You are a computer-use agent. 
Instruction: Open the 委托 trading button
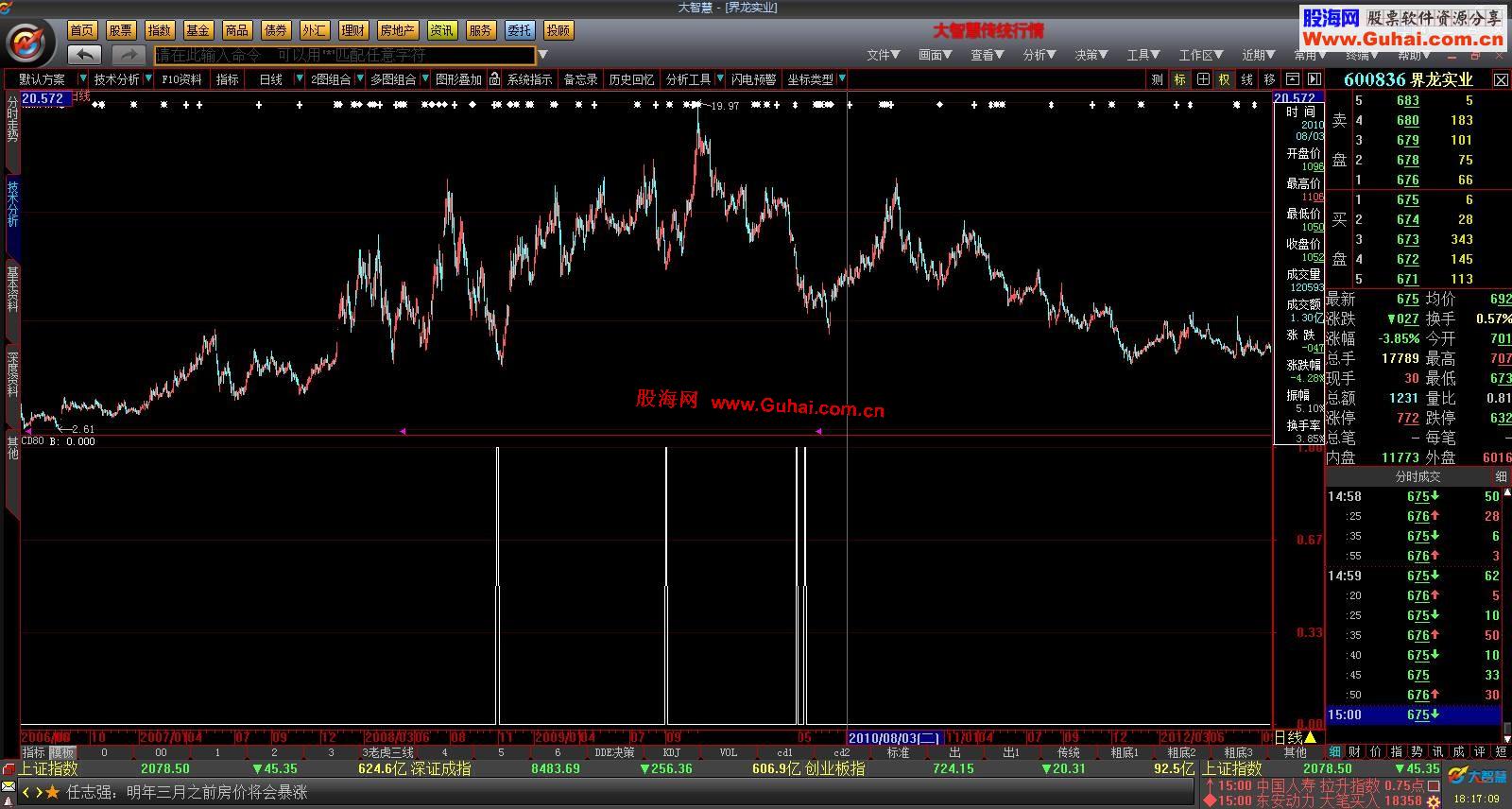pyautogui.click(x=519, y=30)
